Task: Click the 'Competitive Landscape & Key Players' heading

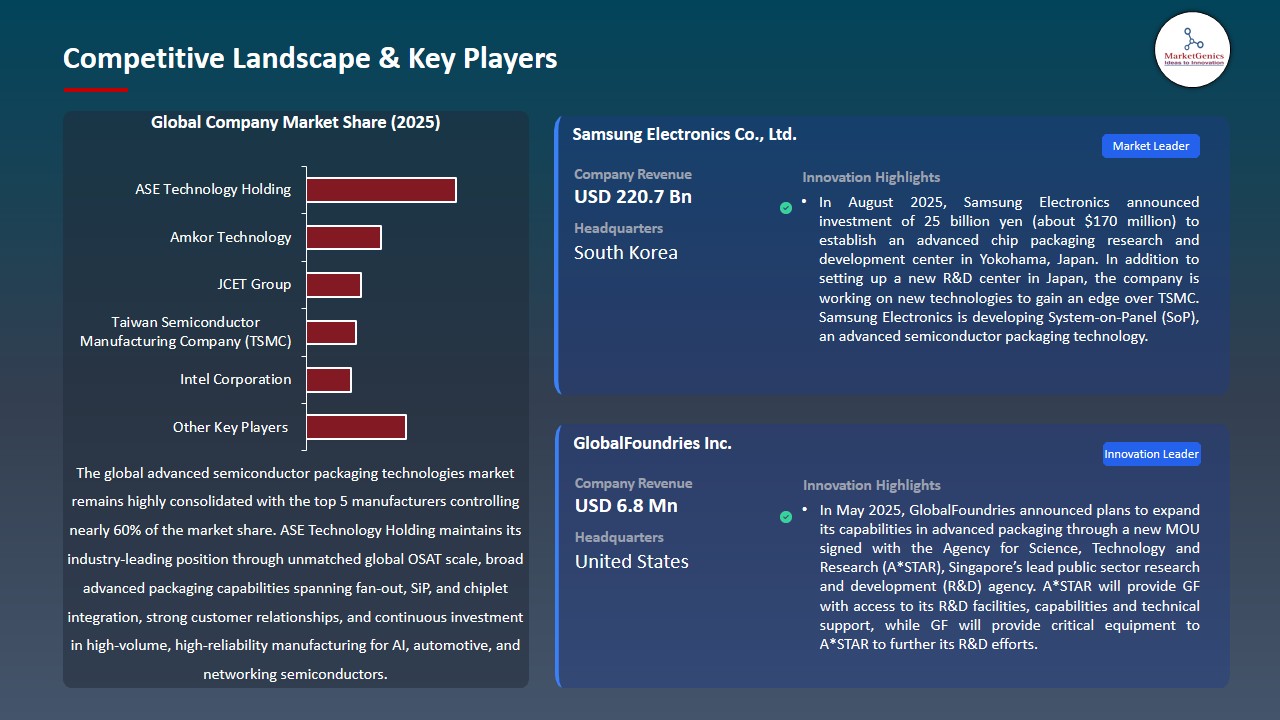Action: pos(310,58)
